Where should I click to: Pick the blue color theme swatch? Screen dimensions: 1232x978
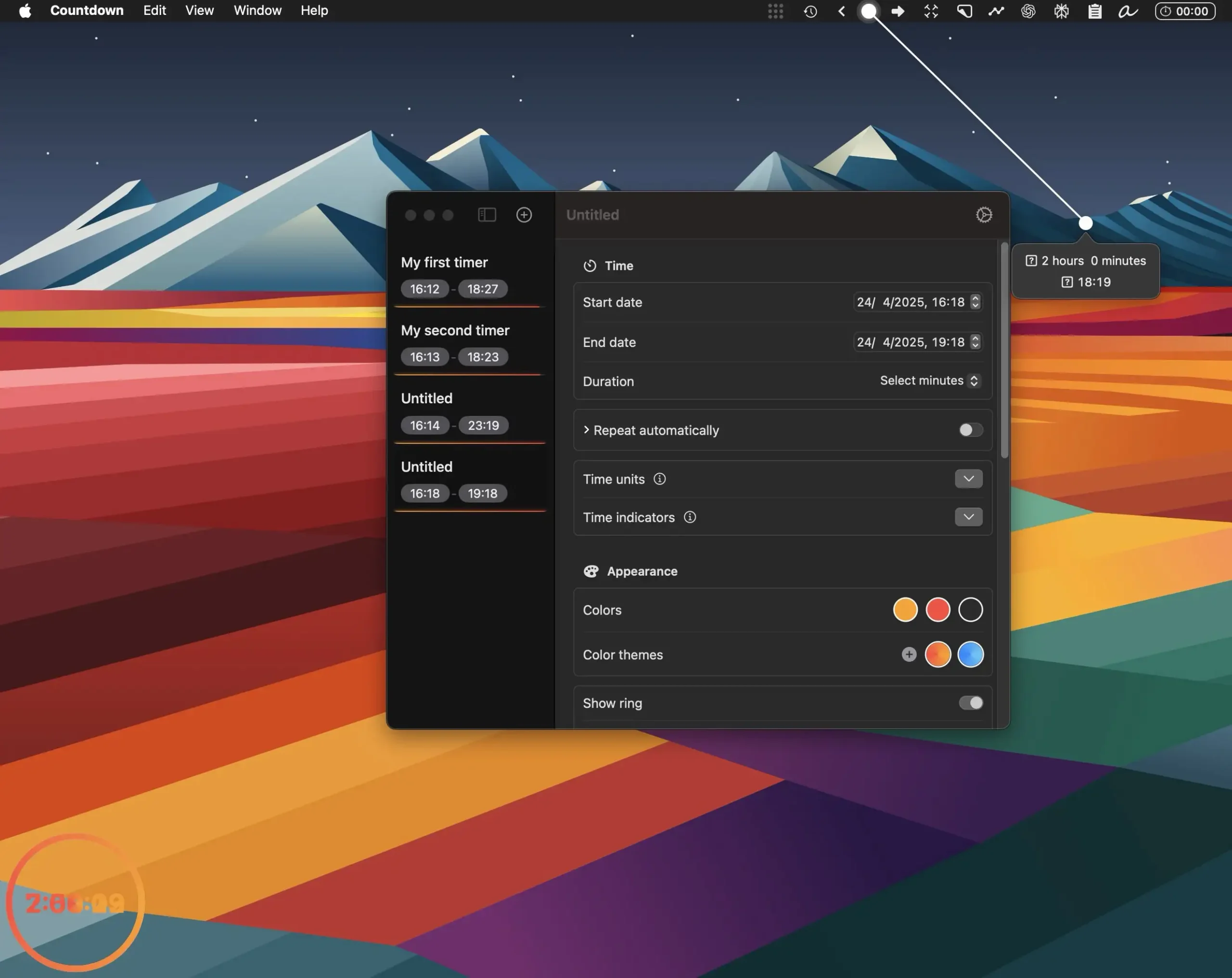[970, 655]
